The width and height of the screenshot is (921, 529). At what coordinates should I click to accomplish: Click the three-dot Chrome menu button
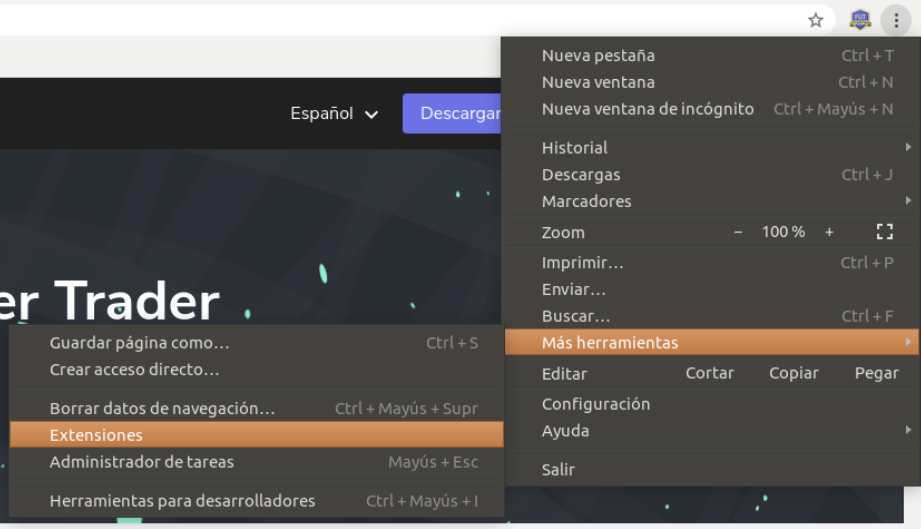(896, 20)
